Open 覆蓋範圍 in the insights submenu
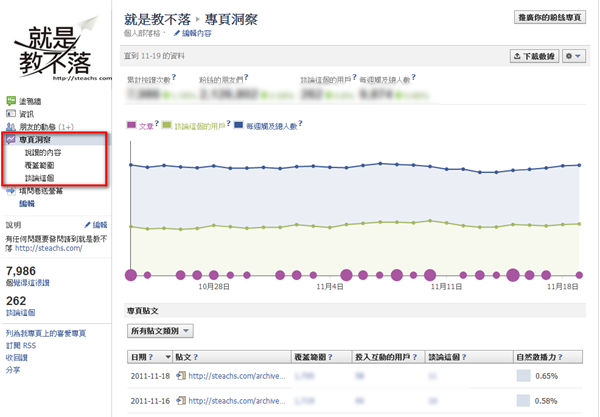Viewport: 600px width, 417px height. (x=40, y=165)
